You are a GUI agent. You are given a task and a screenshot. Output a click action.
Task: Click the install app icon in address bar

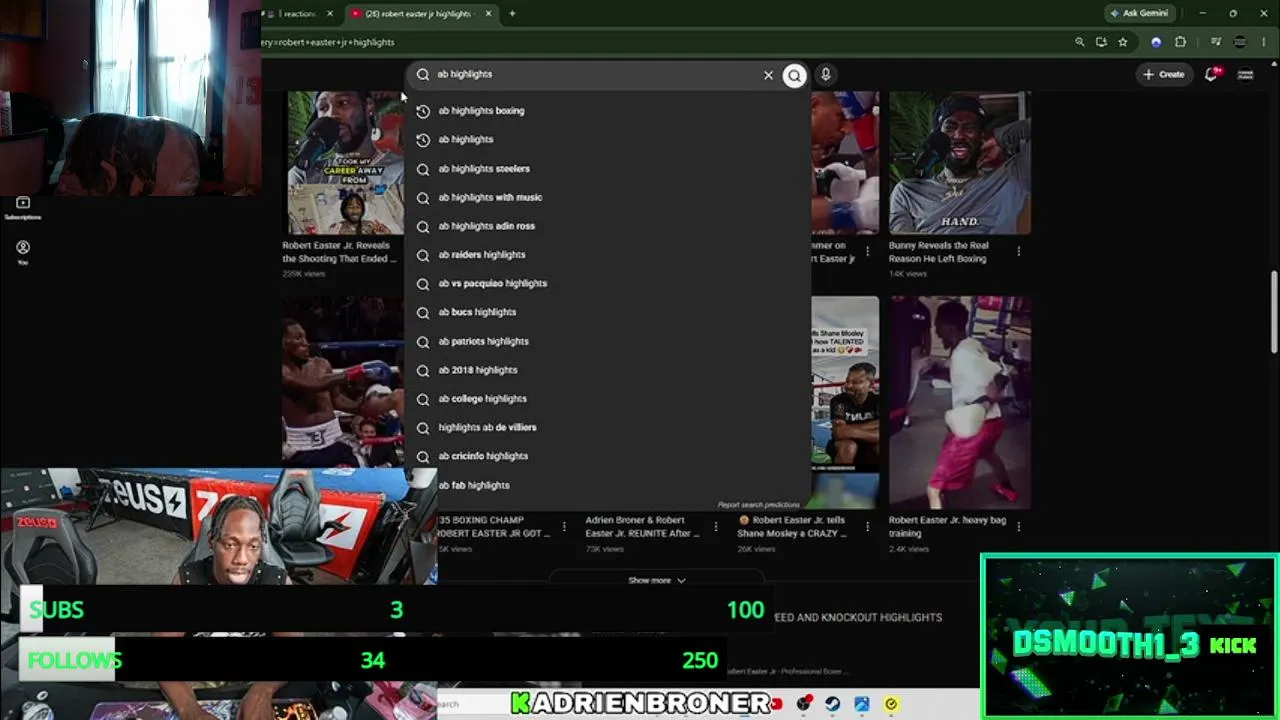[1101, 42]
